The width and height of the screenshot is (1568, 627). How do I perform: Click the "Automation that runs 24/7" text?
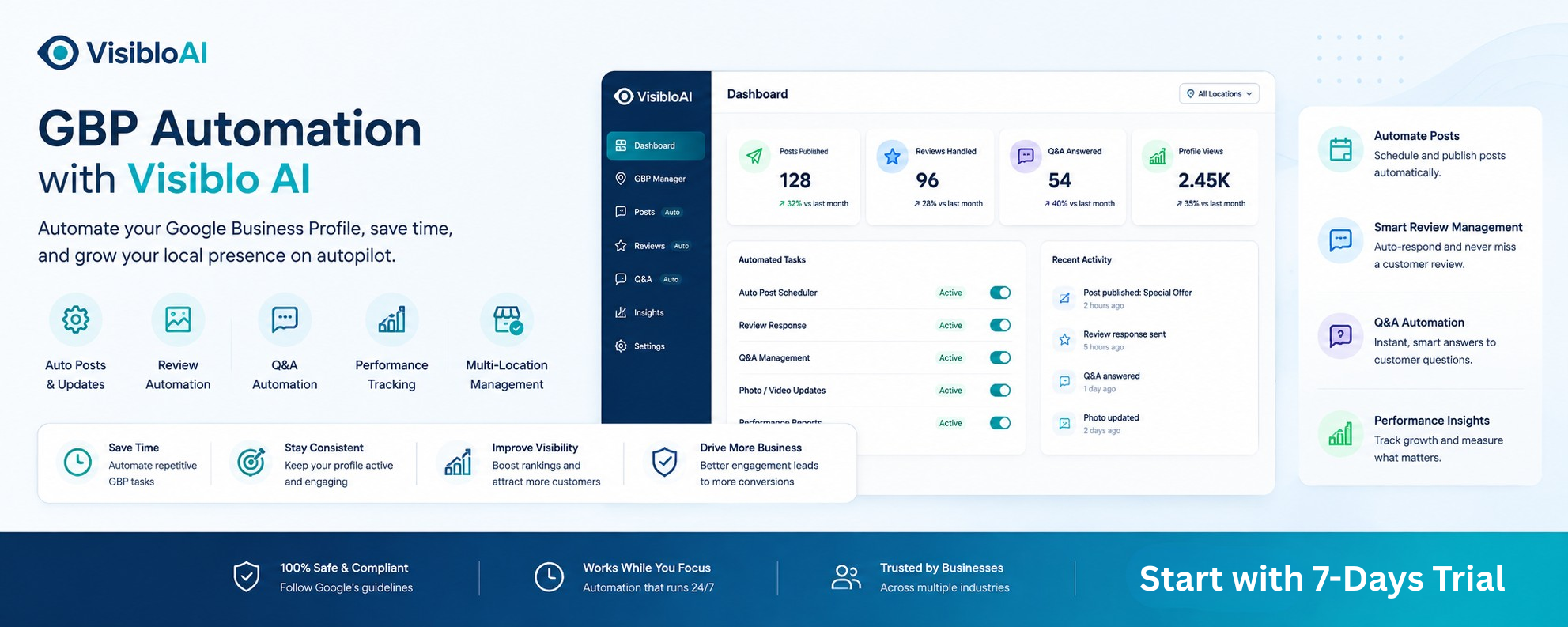click(x=648, y=587)
